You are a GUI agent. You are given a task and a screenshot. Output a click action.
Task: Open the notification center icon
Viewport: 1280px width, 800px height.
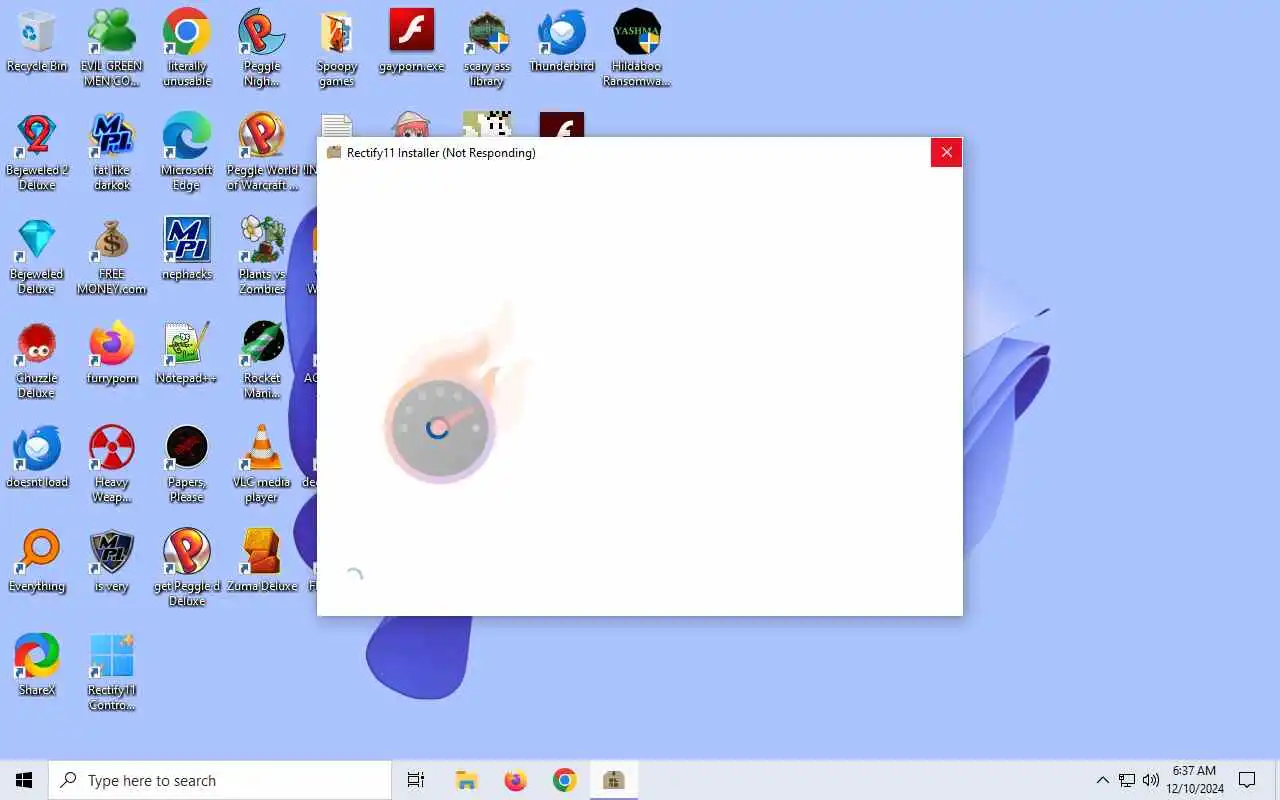click(1247, 780)
